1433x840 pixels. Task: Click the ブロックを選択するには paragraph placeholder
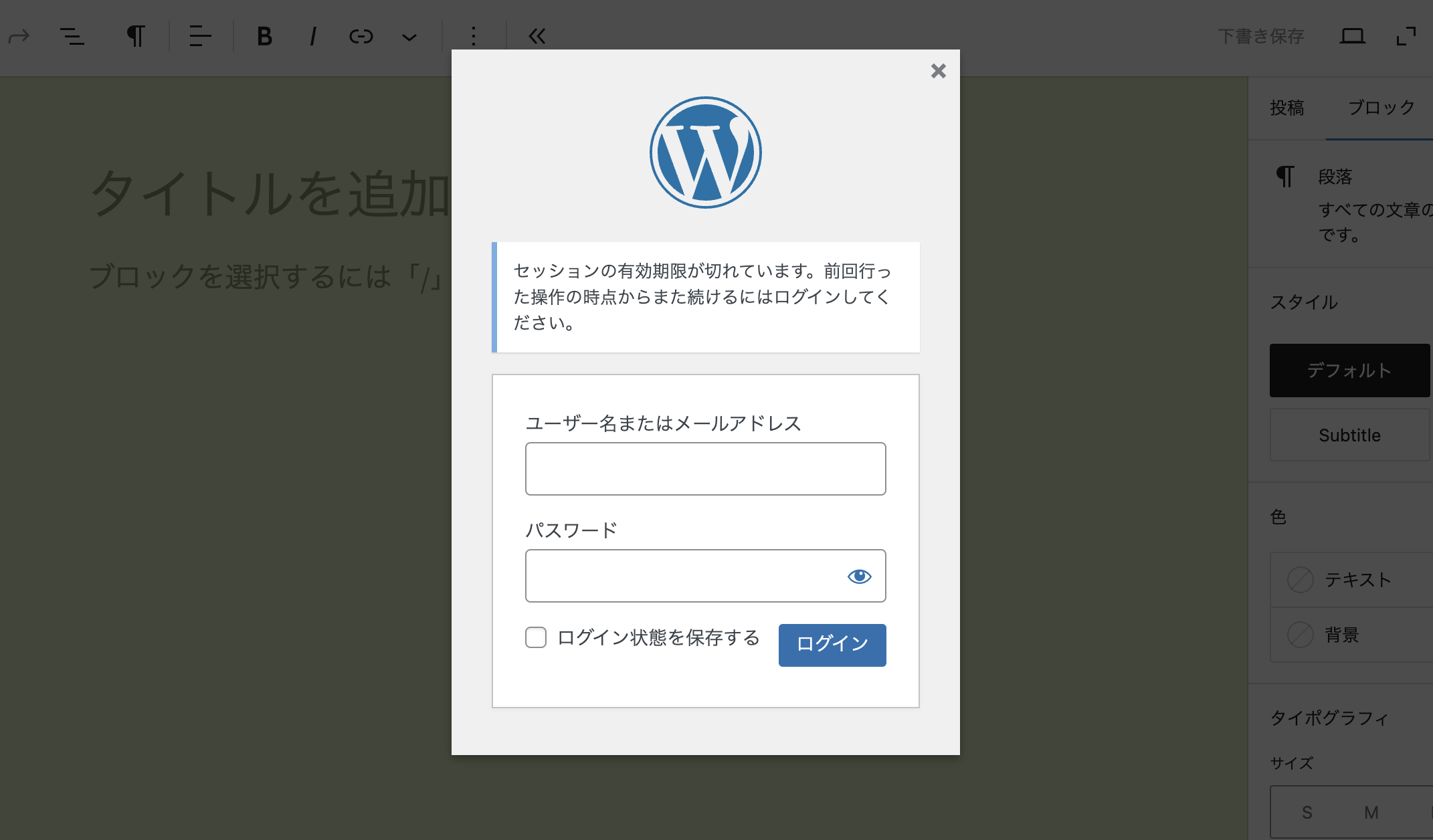tap(265, 277)
